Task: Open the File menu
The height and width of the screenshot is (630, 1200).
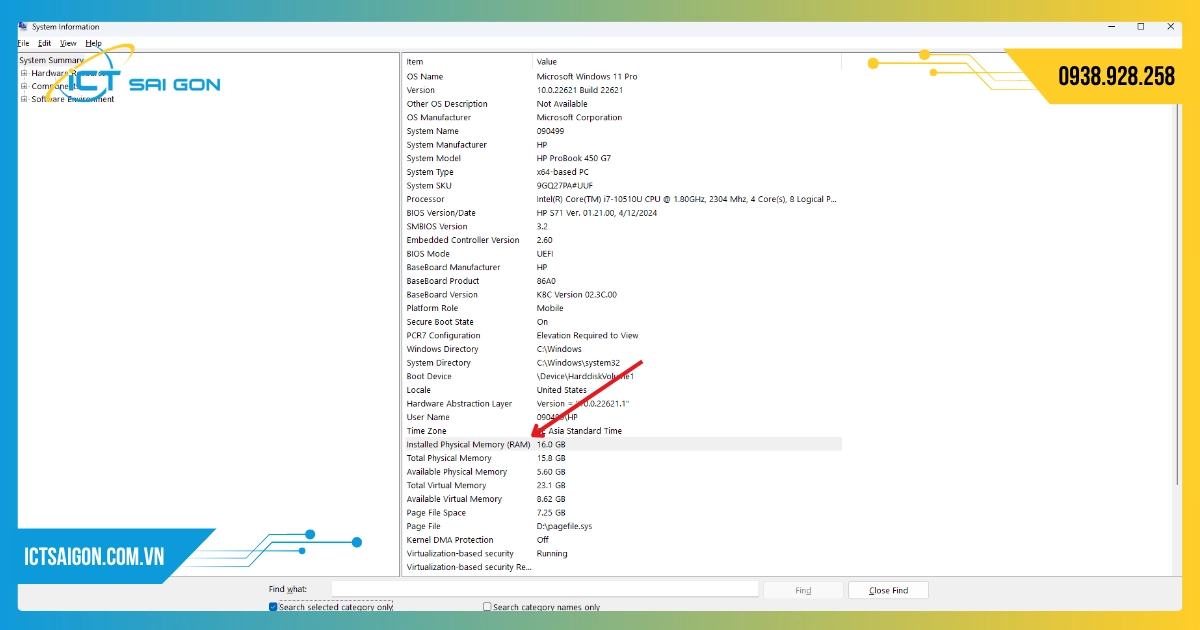Action: [24, 44]
